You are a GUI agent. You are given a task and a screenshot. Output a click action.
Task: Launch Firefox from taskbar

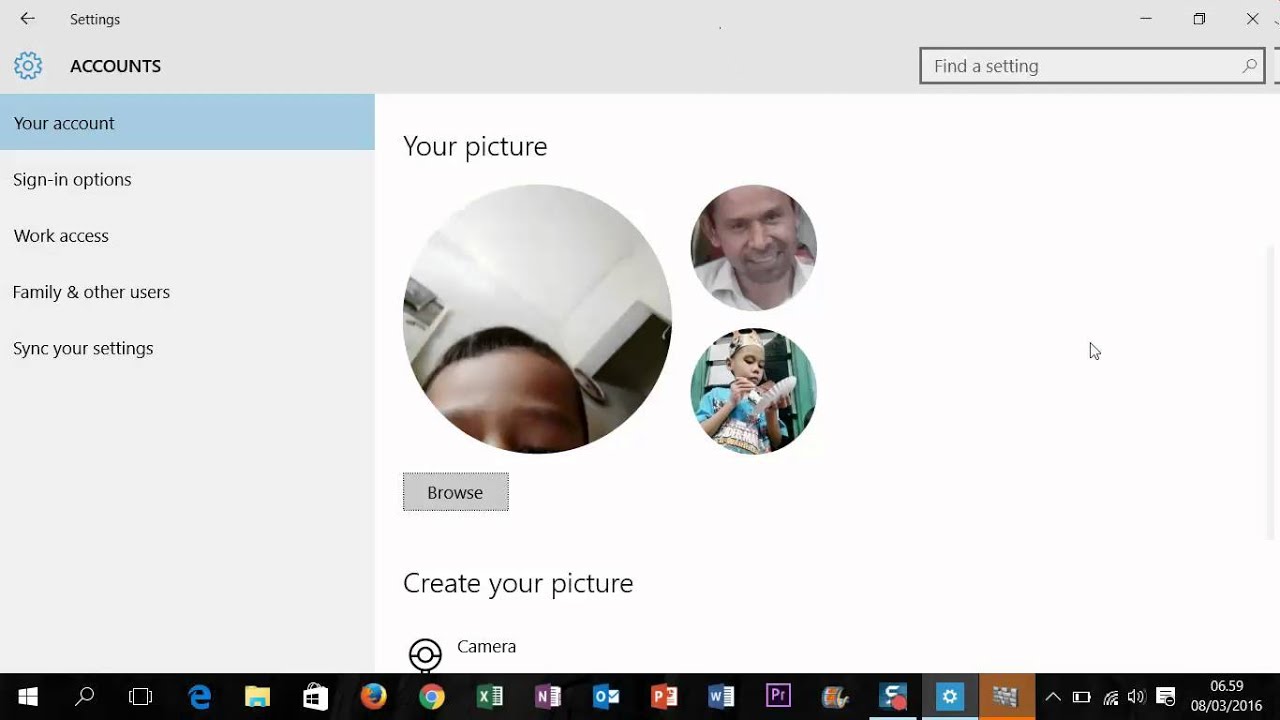click(x=374, y=696)
